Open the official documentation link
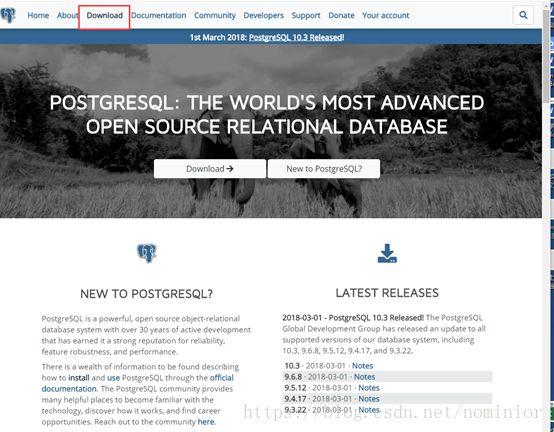 (138, 383)
